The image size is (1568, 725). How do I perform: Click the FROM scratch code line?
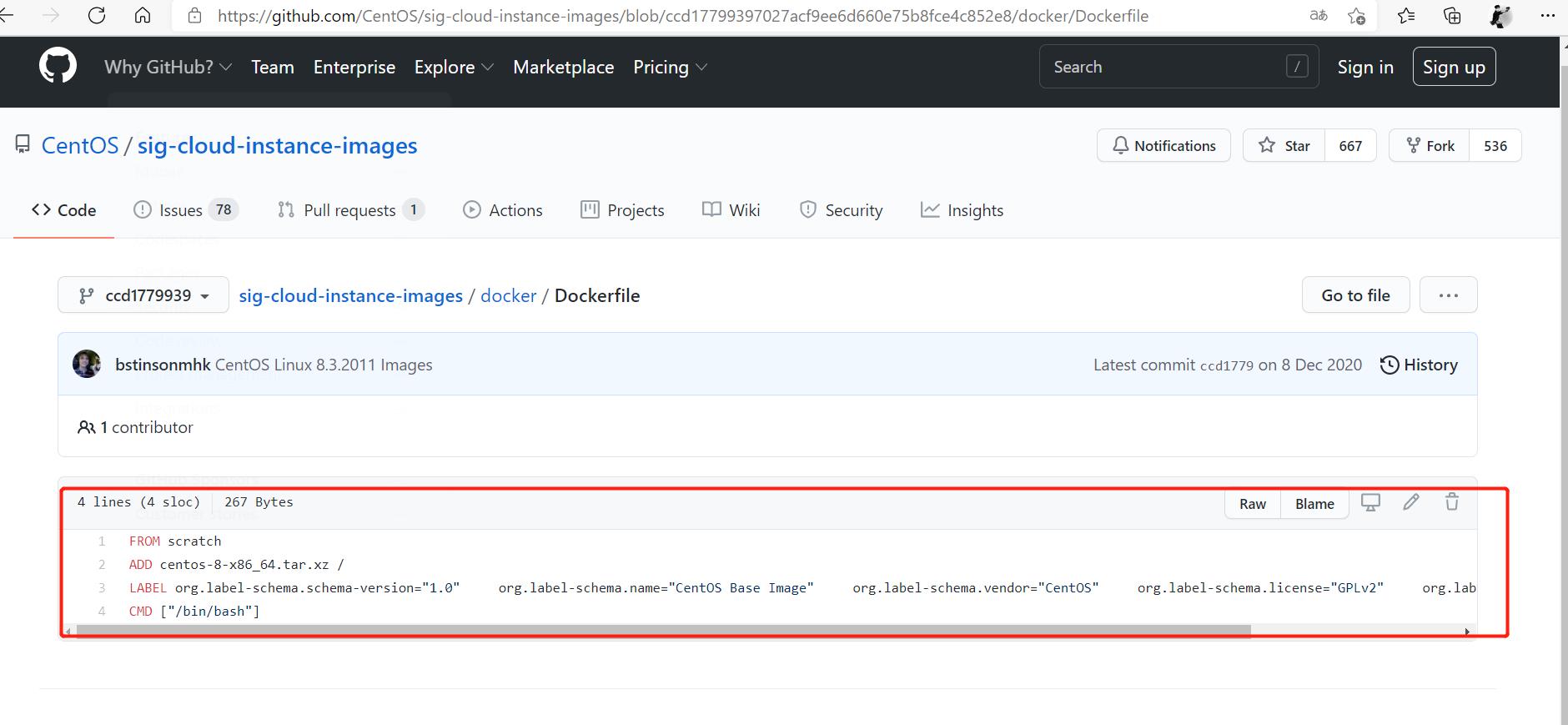pyautogui.click(x=175, y=541)
